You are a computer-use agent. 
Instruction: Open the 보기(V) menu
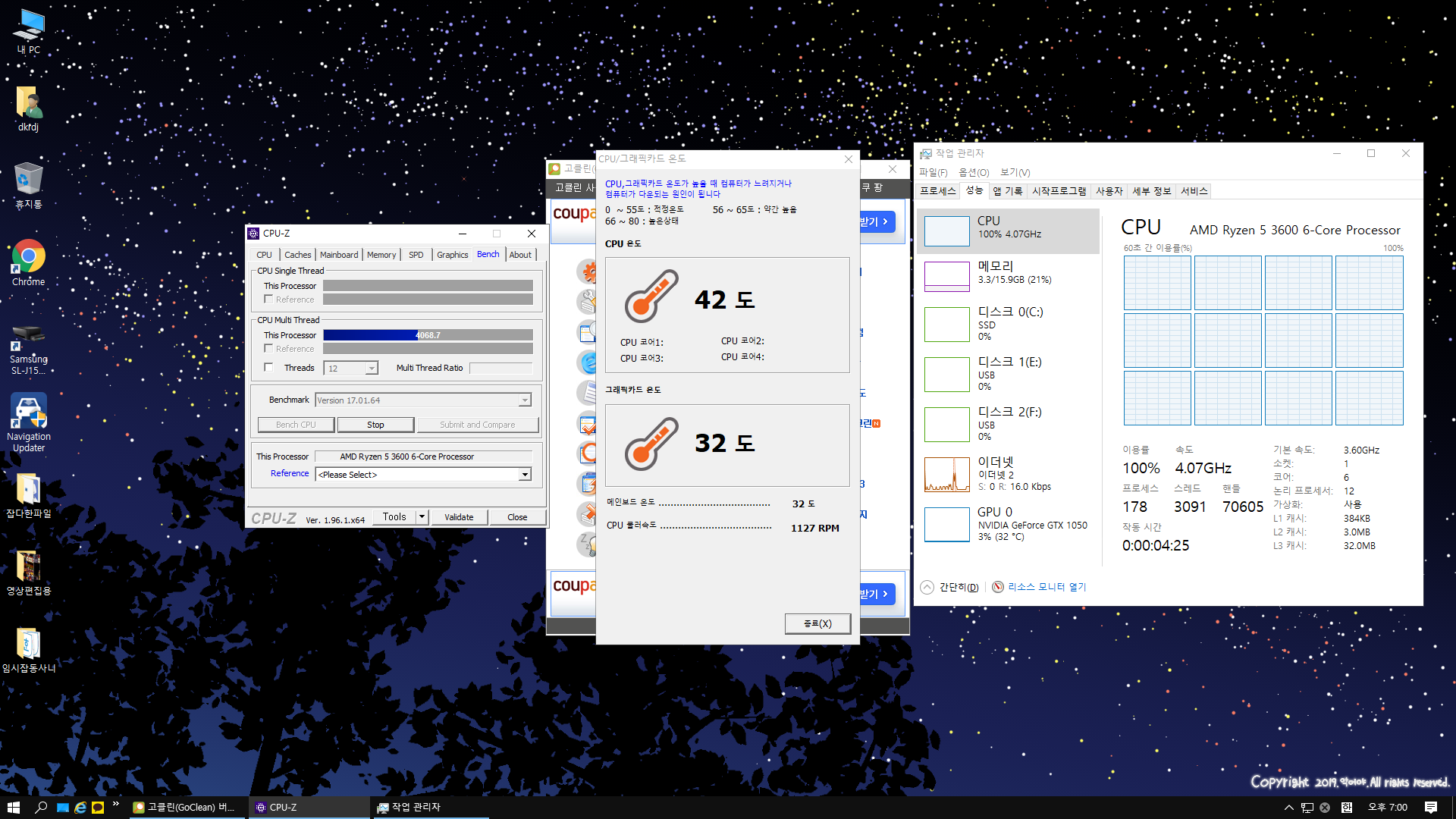[1015, 173]
